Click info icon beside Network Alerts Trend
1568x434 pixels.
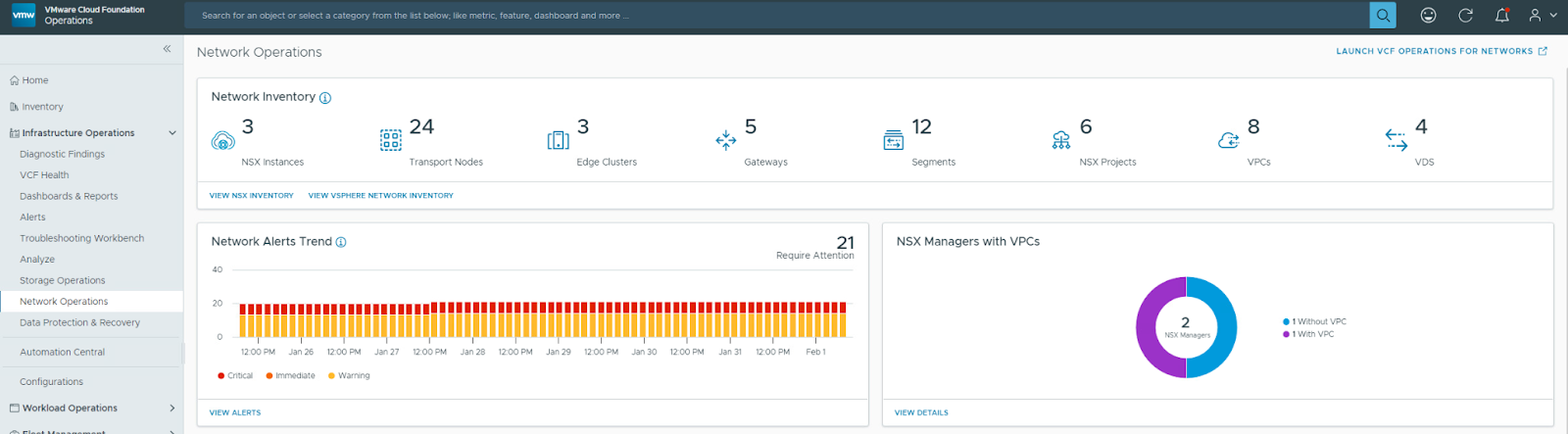pos(341,242)
